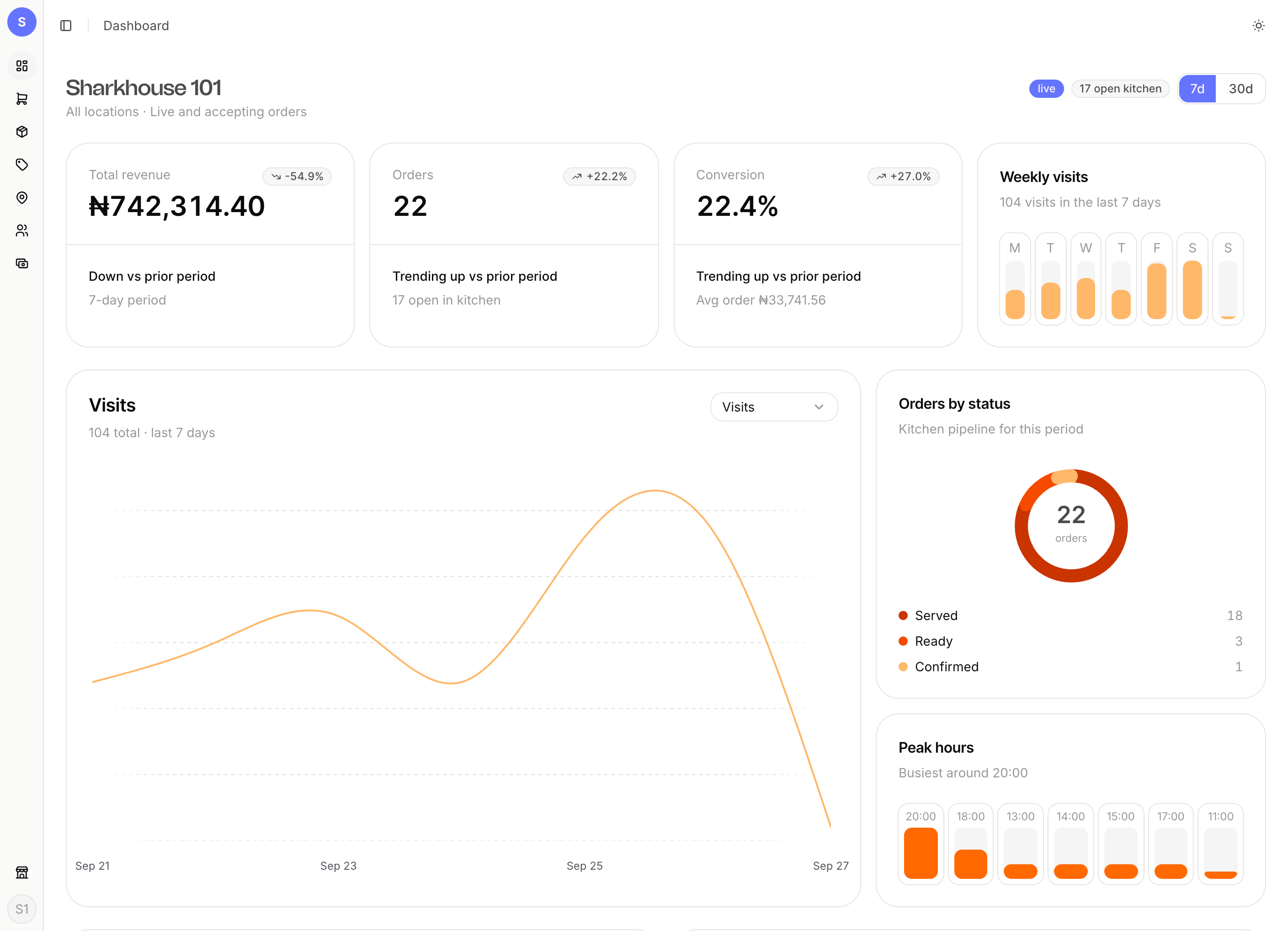The image size is (1288, 931).
Task: Click the Busiest around 20:00 text
Action: tap(963, 772)
